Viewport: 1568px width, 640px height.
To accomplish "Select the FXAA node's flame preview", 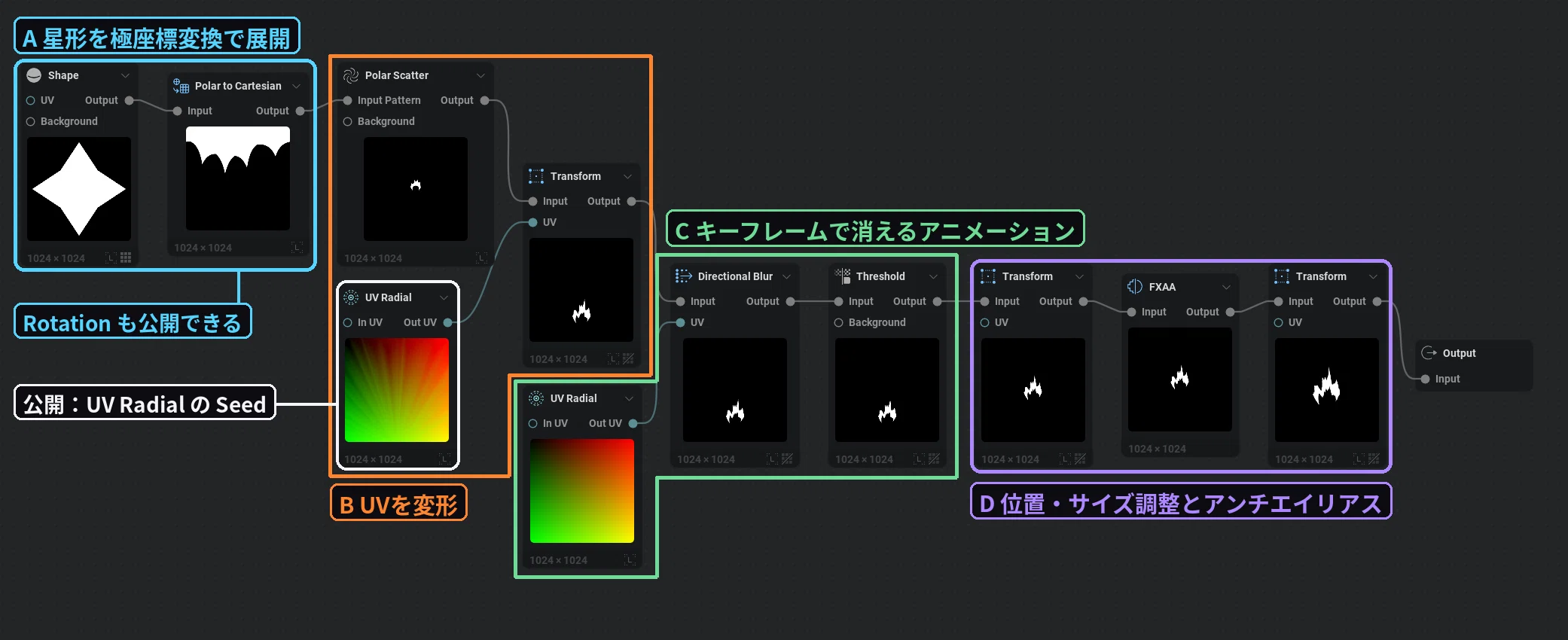I will click(x=1180, y=379).
